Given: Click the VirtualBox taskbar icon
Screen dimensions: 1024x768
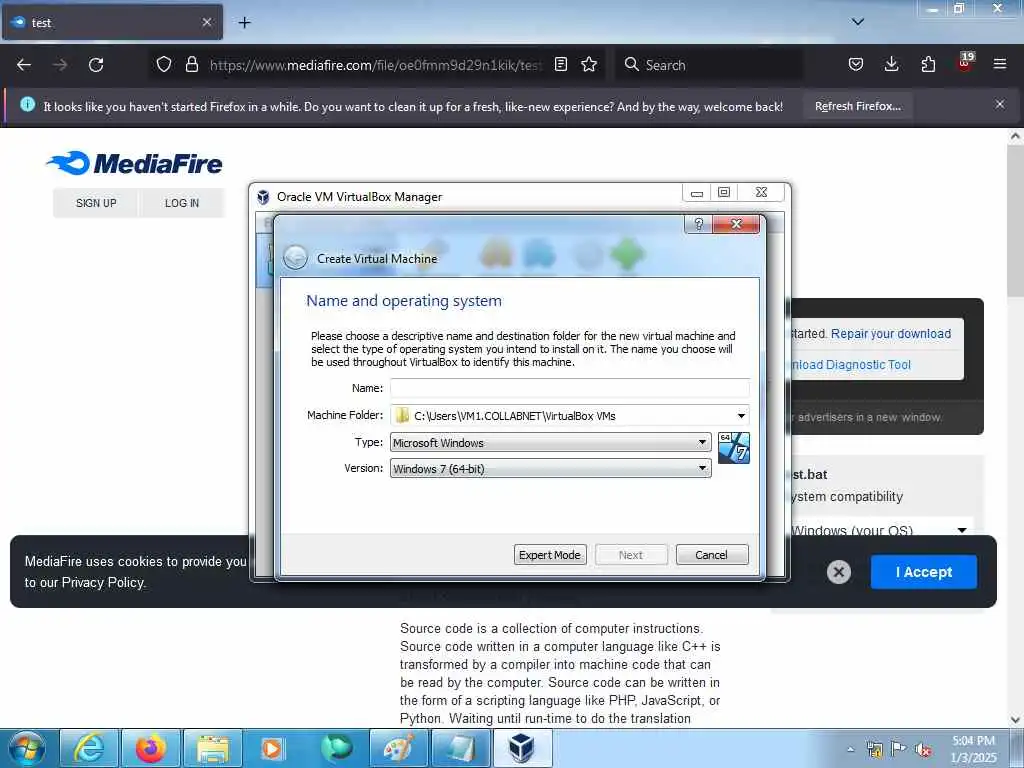Looking at the screenshot, I should [x=522, y=748].
